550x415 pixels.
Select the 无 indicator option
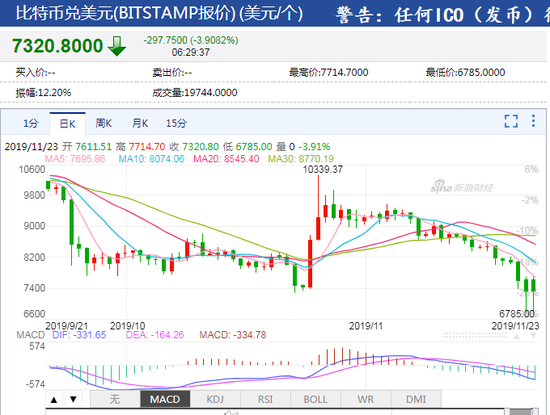[115, 399]
